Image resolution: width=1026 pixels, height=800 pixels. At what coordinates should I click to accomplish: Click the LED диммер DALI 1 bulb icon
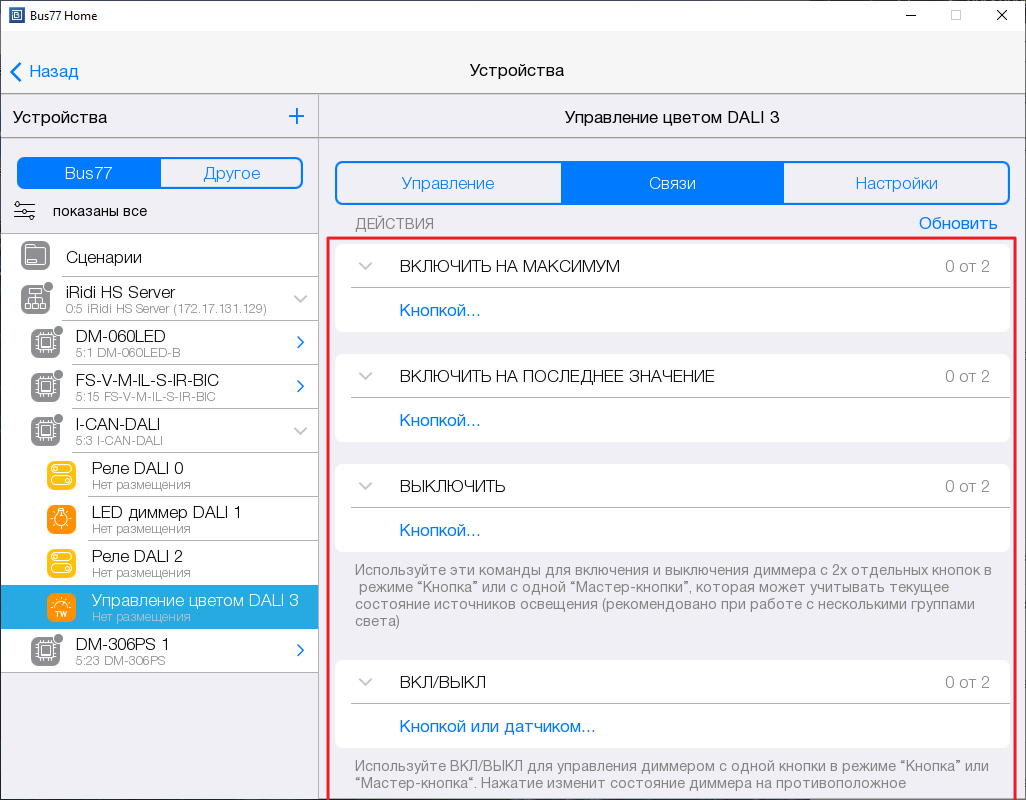(x=61, y=519)
